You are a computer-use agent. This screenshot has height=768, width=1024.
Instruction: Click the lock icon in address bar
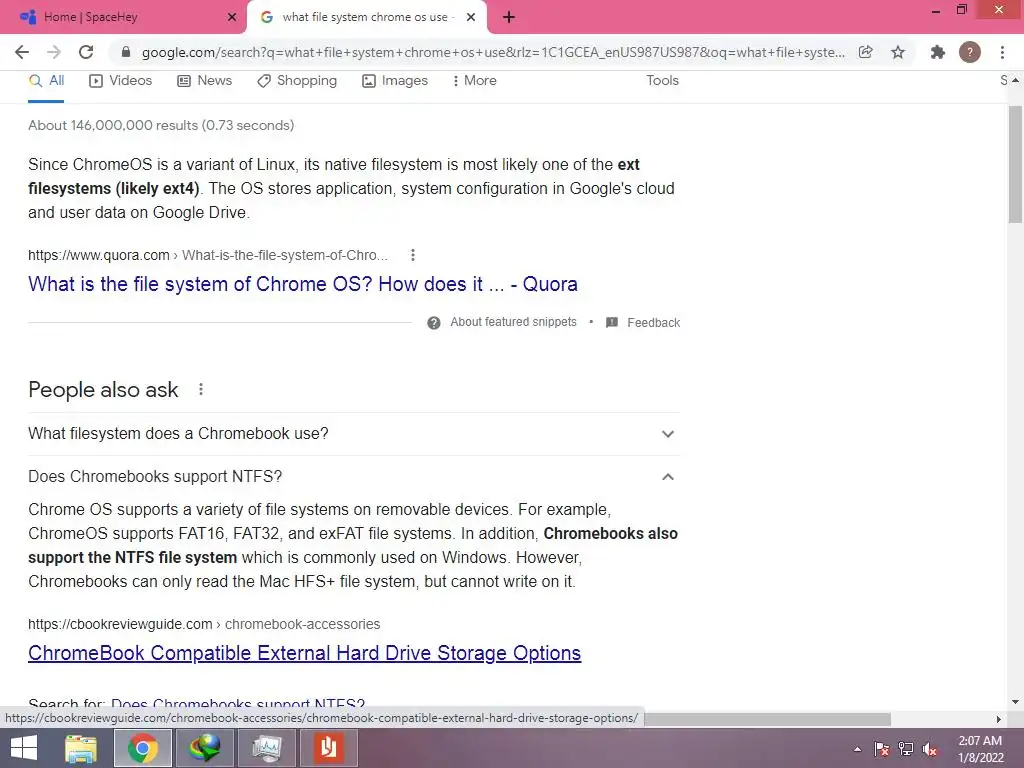click(x=126, y=52)
